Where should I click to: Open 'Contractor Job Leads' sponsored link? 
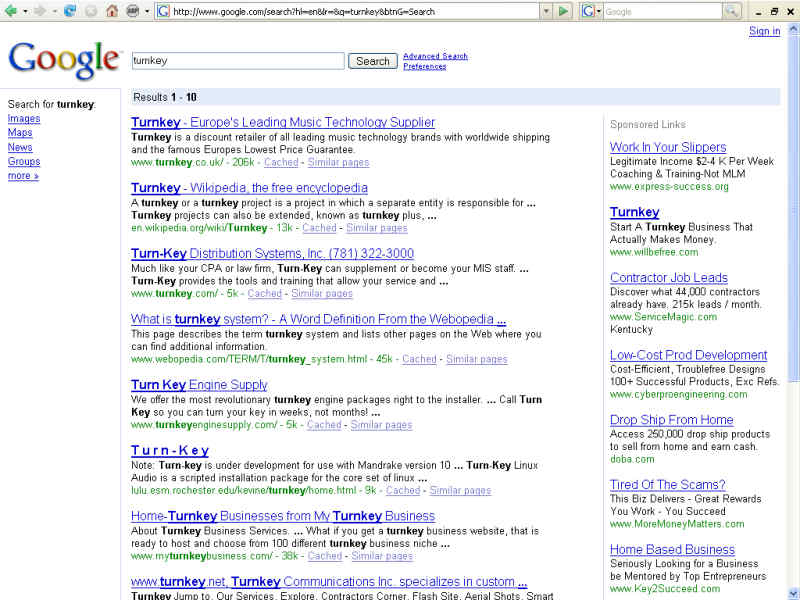point(669,278)
